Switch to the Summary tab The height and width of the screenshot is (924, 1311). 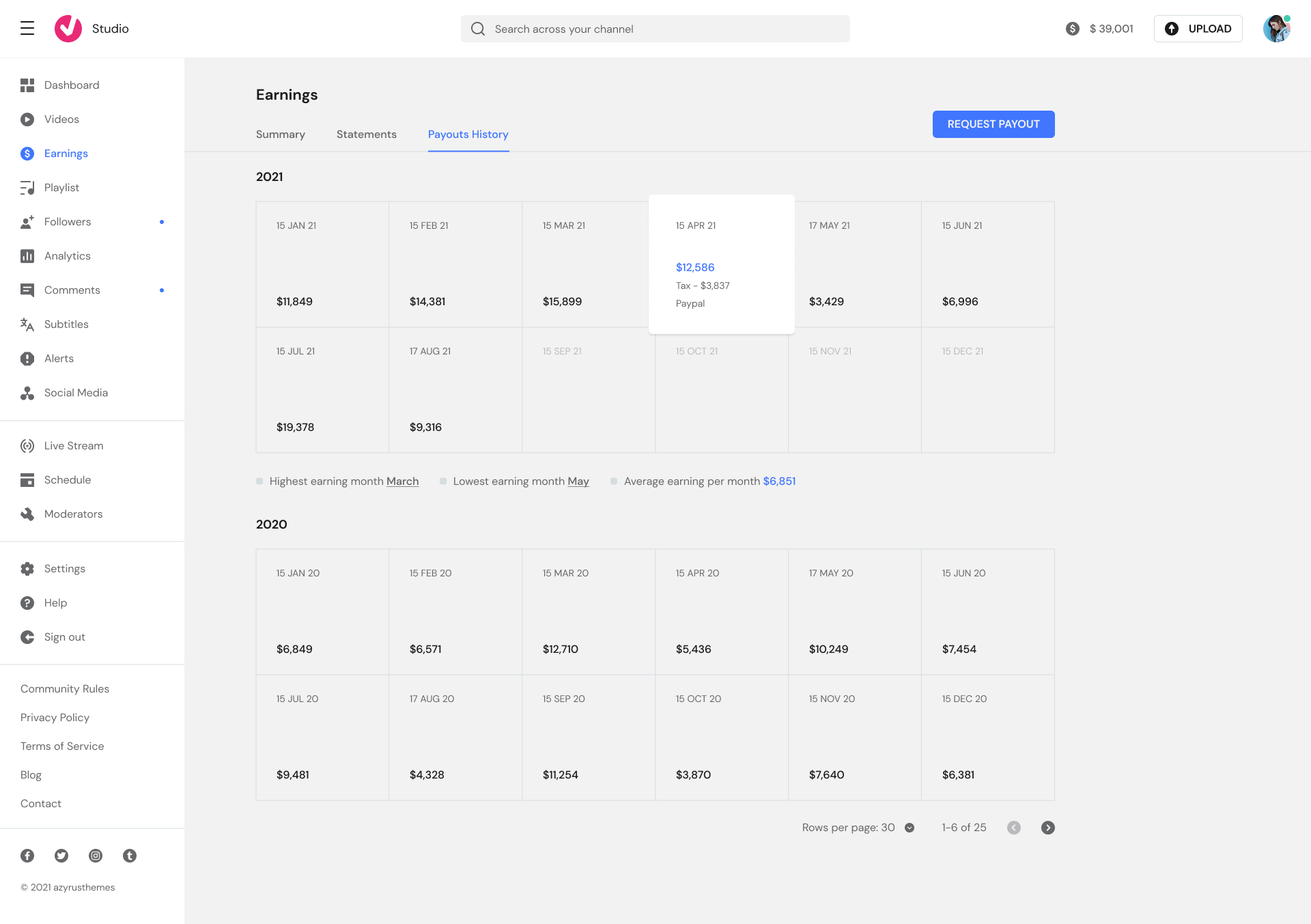pos(281,135)
